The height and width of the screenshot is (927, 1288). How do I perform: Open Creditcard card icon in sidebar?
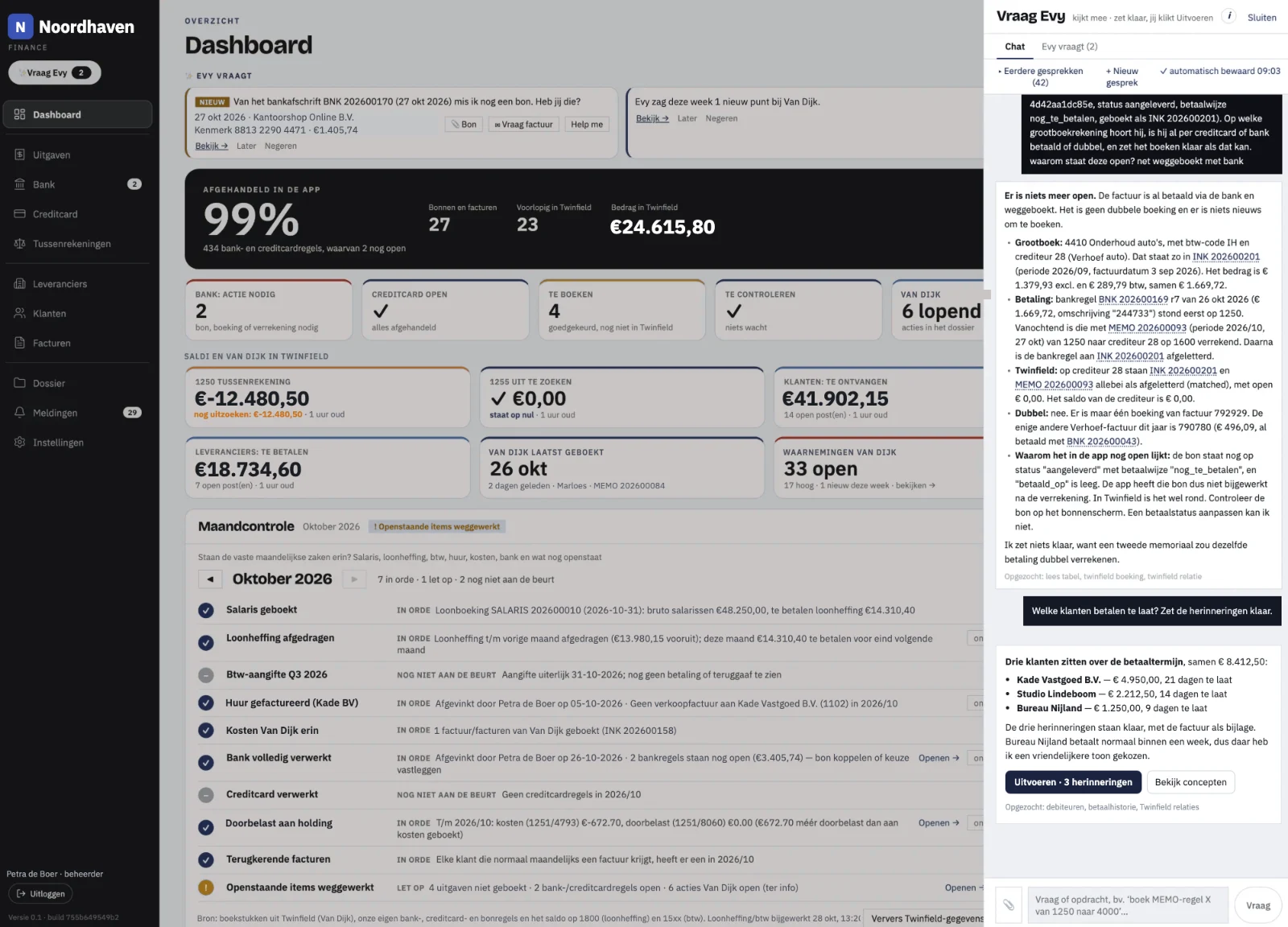[x=20, y=214]
